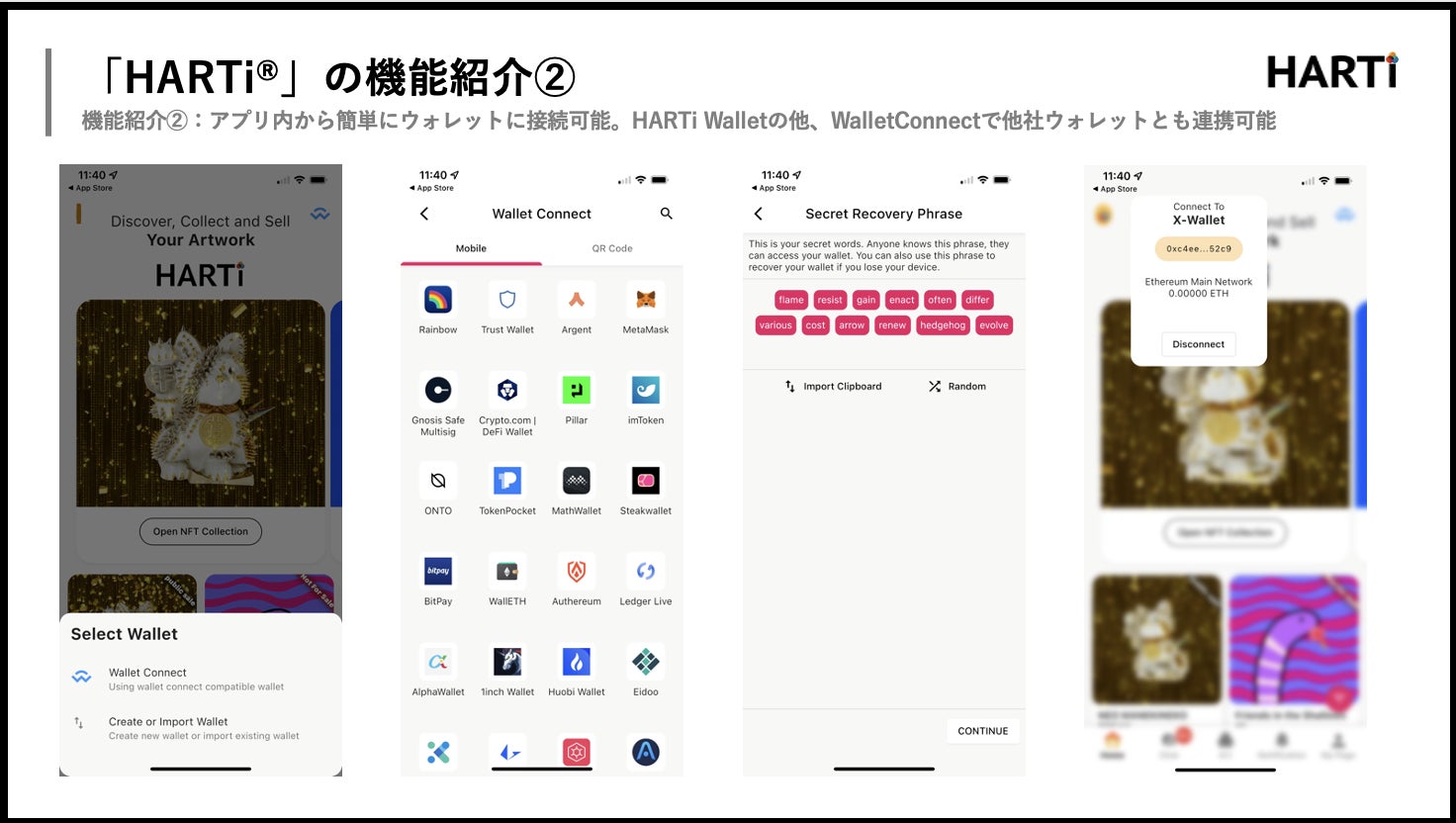Select Crypto.com DeFi Wallet icon

pos(507,391)
